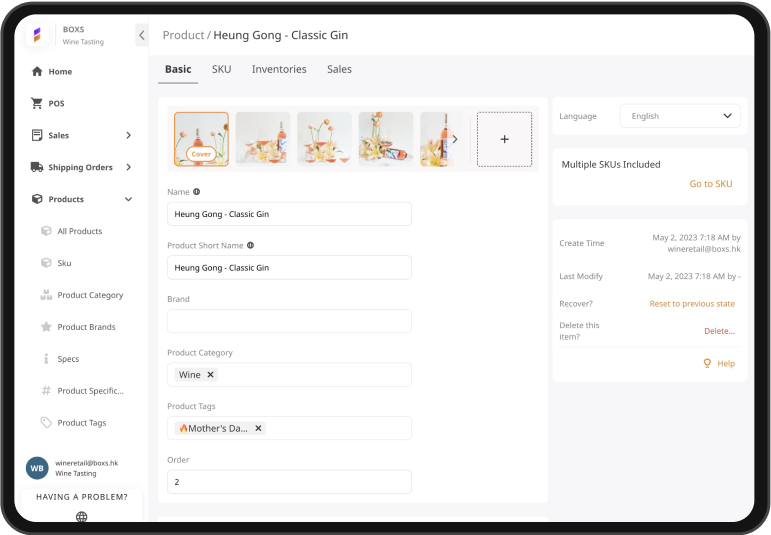The height and width of the screenshot is (535, 771).
Task: Click the globe icon under Having a Problem
Action: coord(82,516)
